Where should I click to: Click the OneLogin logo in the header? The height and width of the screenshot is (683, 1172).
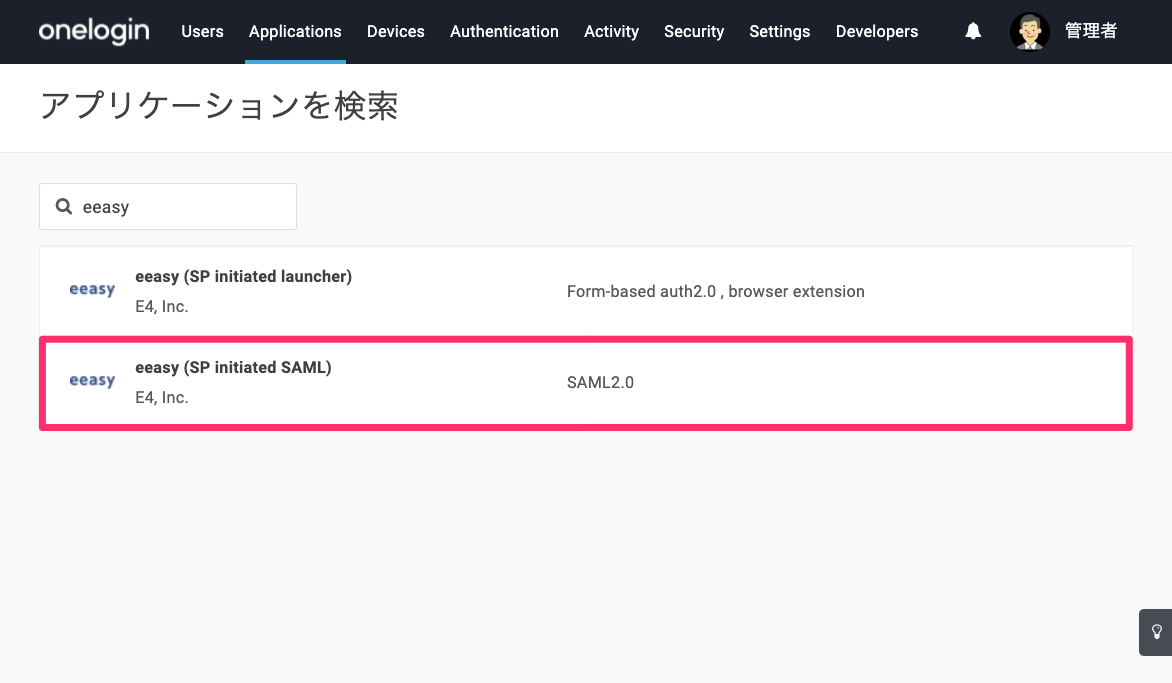point(93,31)
